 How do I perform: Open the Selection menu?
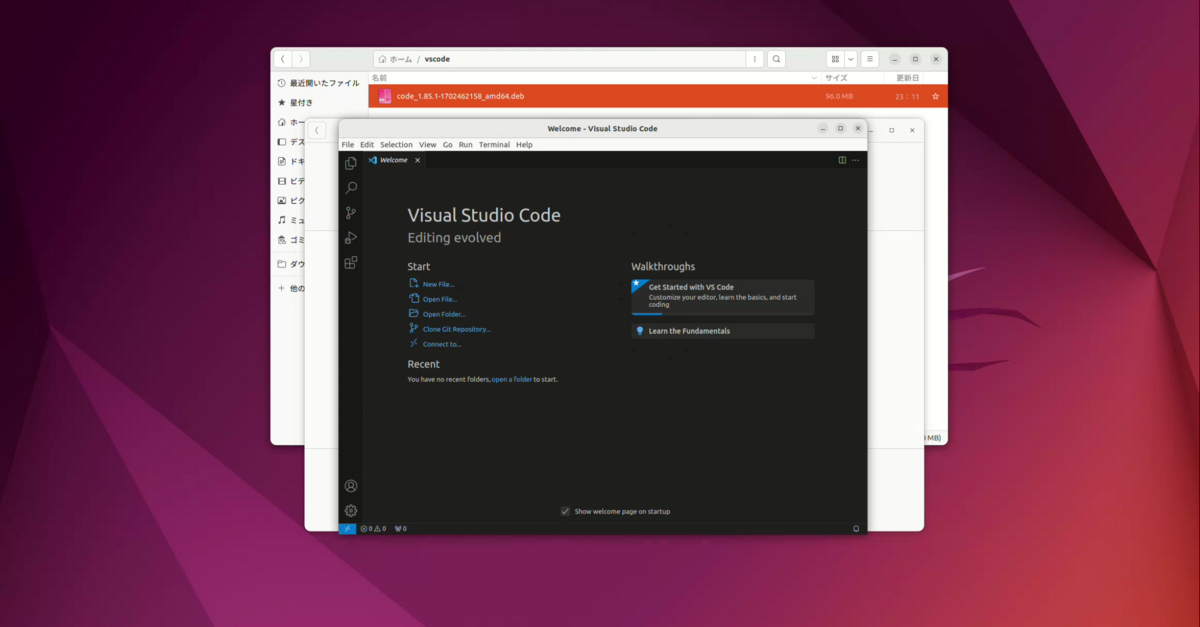coord(396,145)
